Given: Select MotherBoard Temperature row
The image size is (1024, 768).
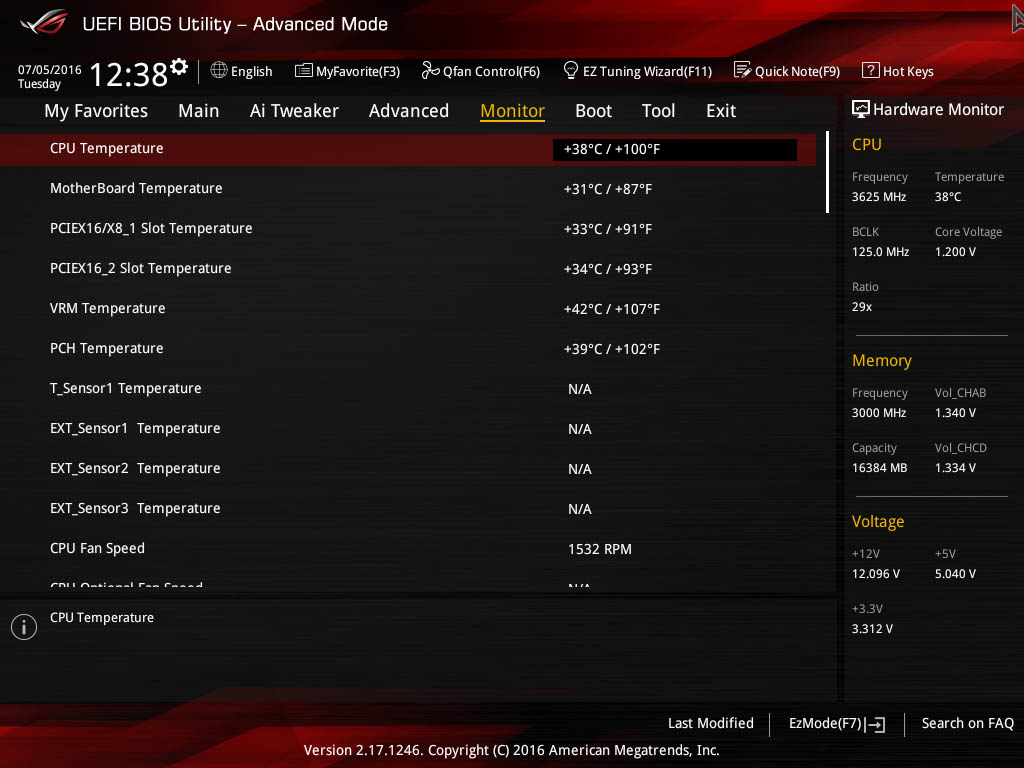Looking at the screenshot, I should pyautogui.click(x=408, y=189).
